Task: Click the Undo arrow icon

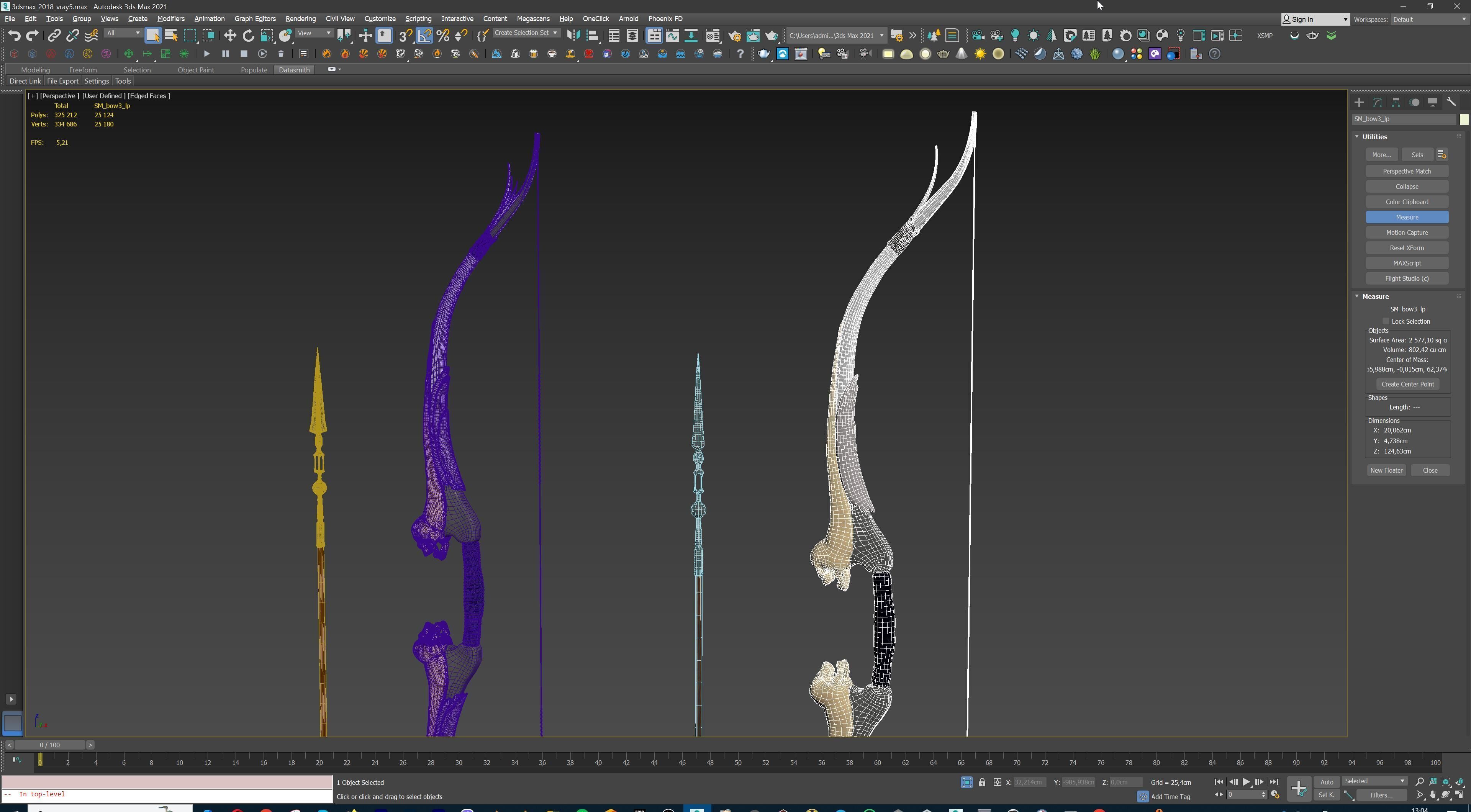Action: (x=14, y=35)
